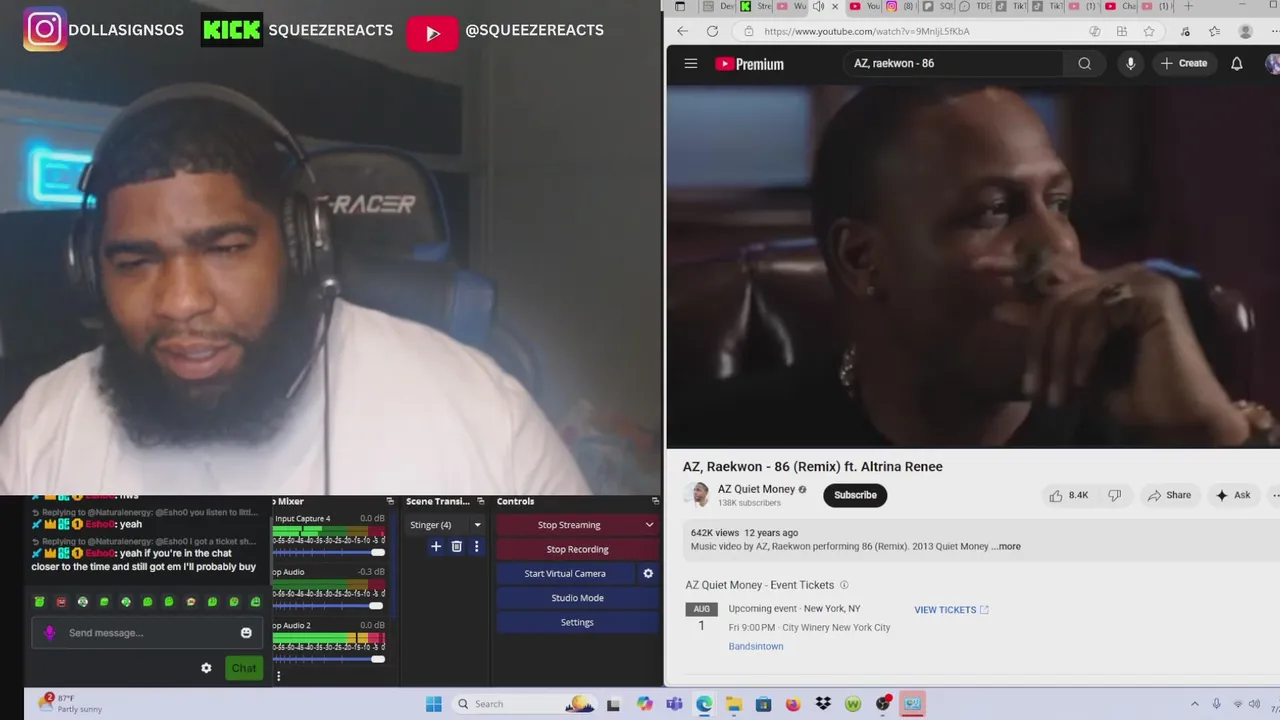1280x720 pixels.
Task: Add a transition with the plus icon
Action: 435,546
